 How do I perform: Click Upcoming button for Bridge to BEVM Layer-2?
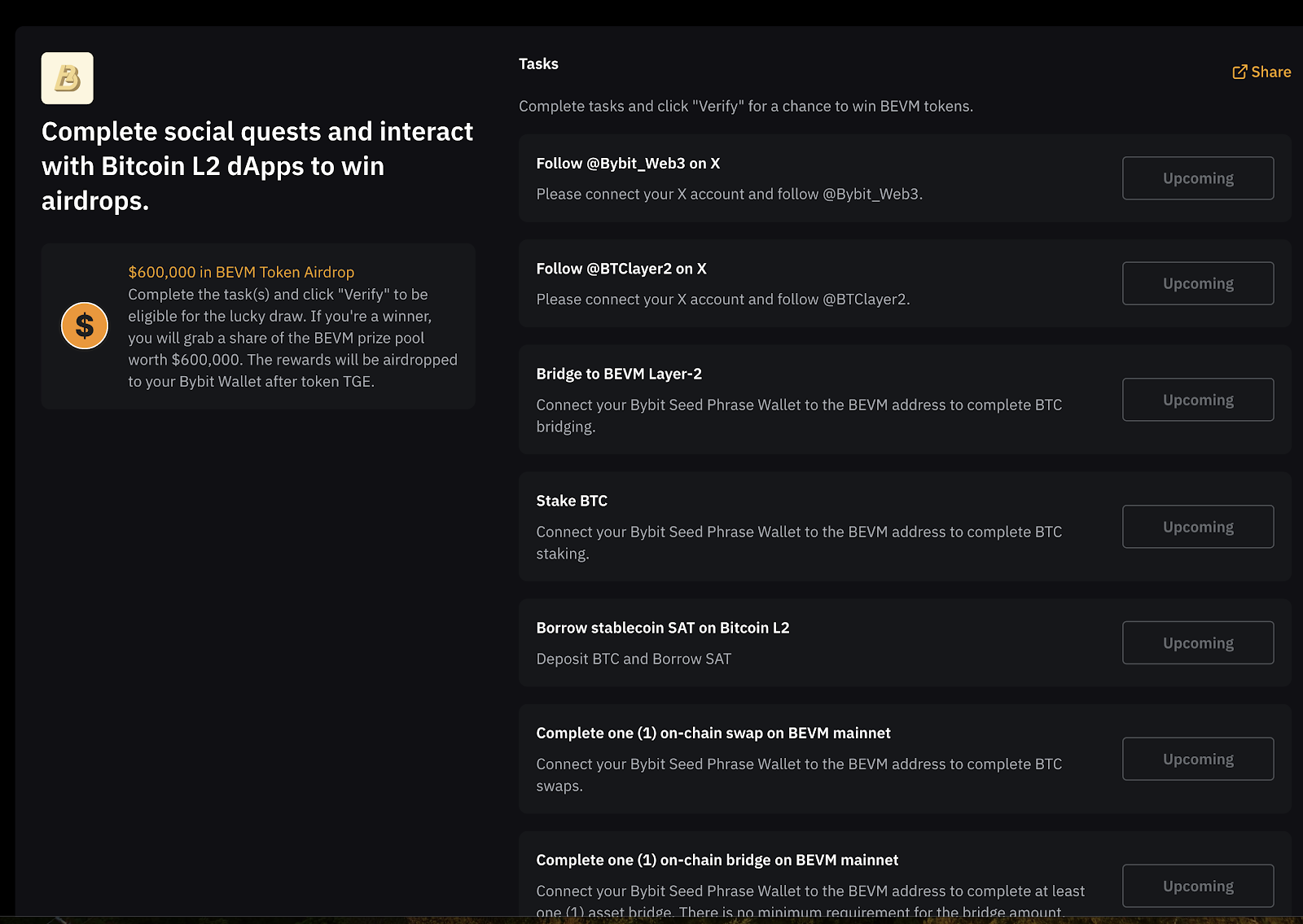1198,400
